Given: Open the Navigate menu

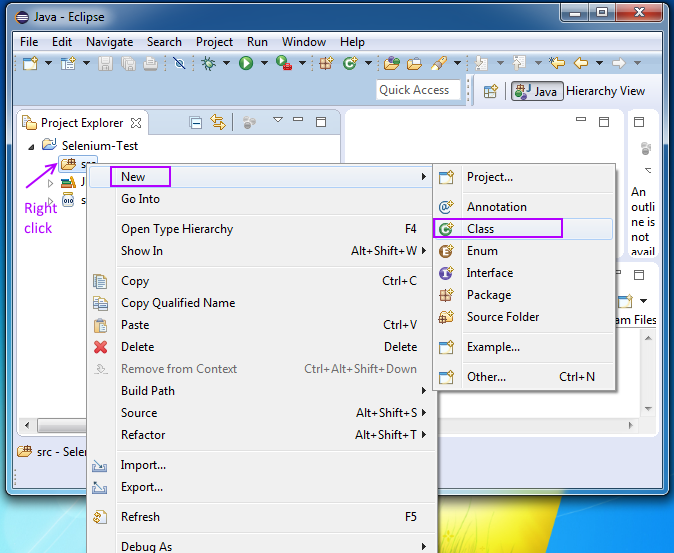Looking at the screenshot, I should coord(110,42).
